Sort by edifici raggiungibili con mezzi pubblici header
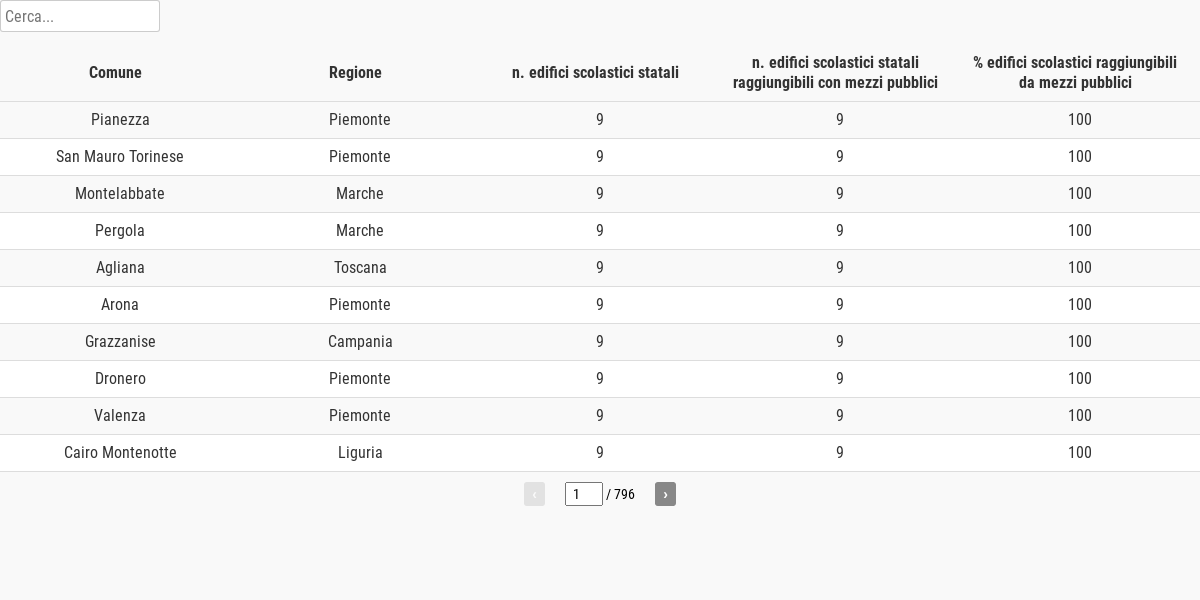The width and height of the screenshot is (1200, 600). [835, 72]
